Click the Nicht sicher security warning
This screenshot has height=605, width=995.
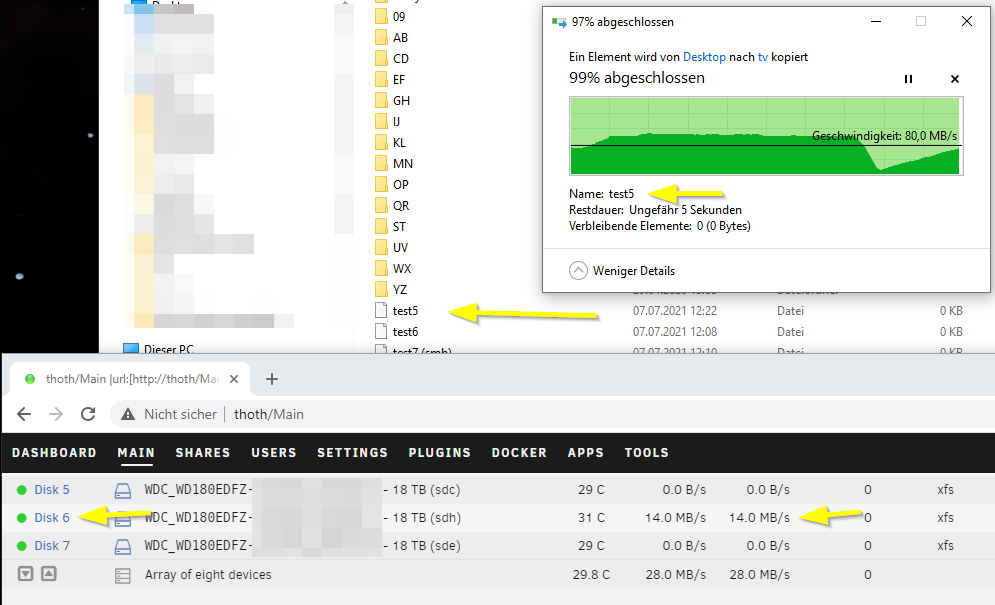(169, 415)
